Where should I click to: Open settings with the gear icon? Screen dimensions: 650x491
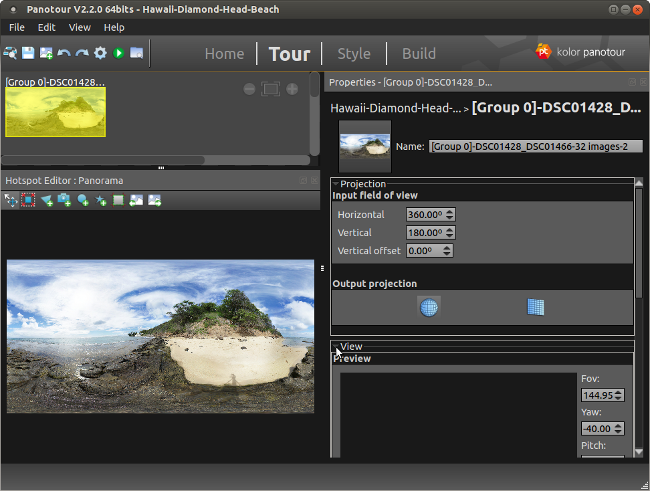click(x=100, y=53)
